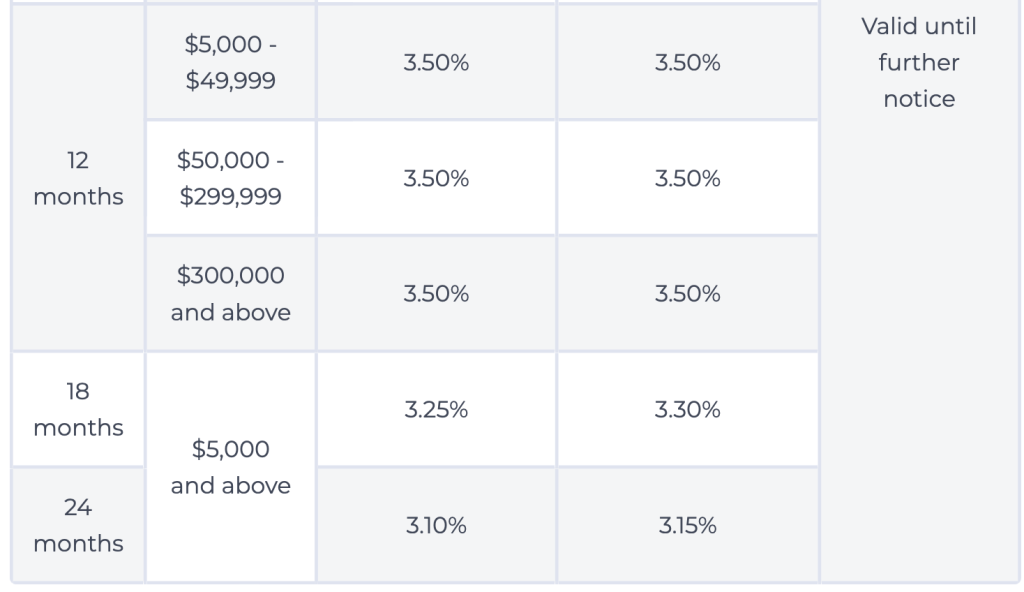Click the 3.30% rate for 18 months
The width and height of the screenshot is (1024, 592).
pos(687,410)
